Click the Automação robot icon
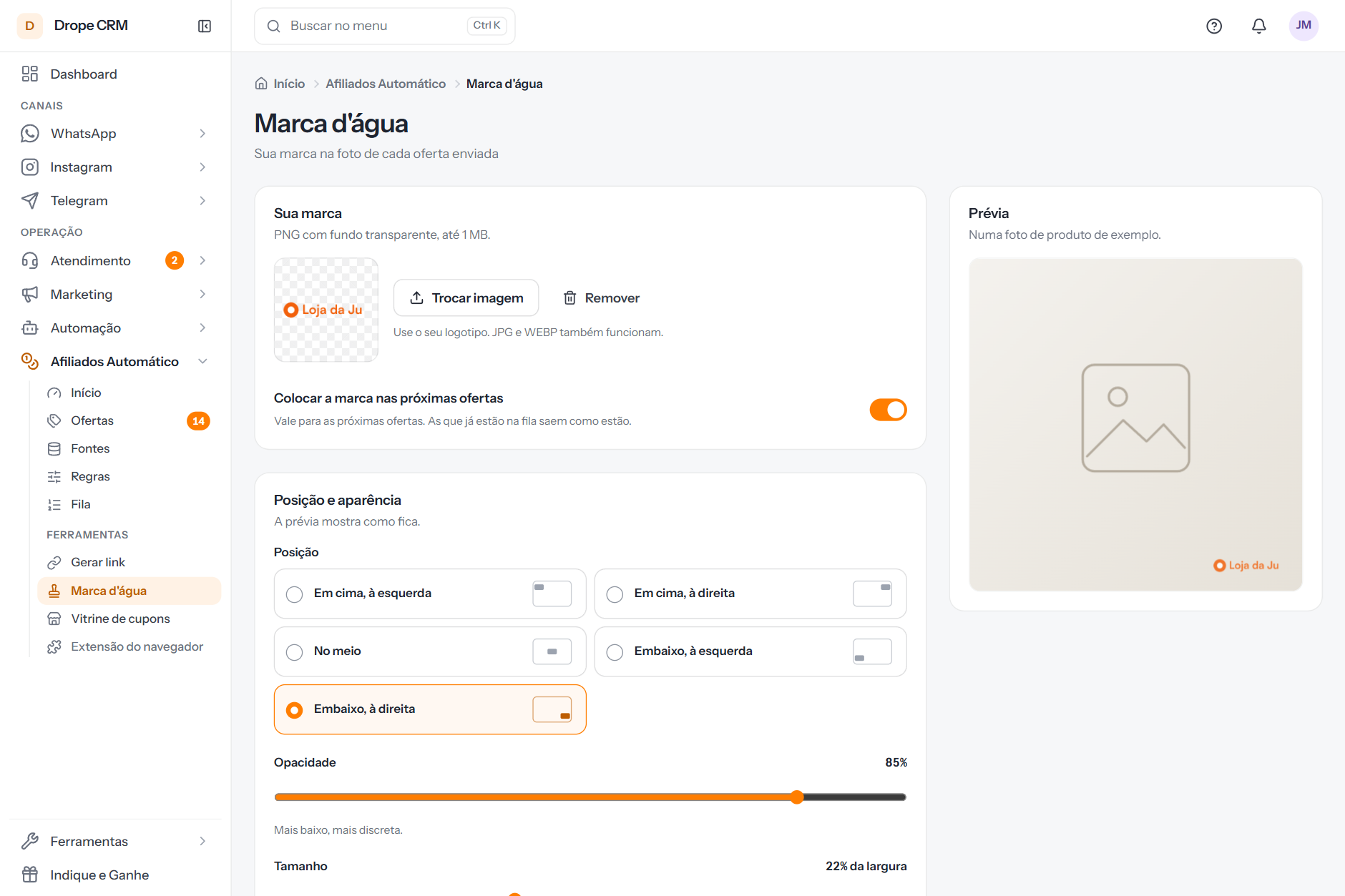The width and height of the screenshot is (1345, 896). [x=29, y=328]
